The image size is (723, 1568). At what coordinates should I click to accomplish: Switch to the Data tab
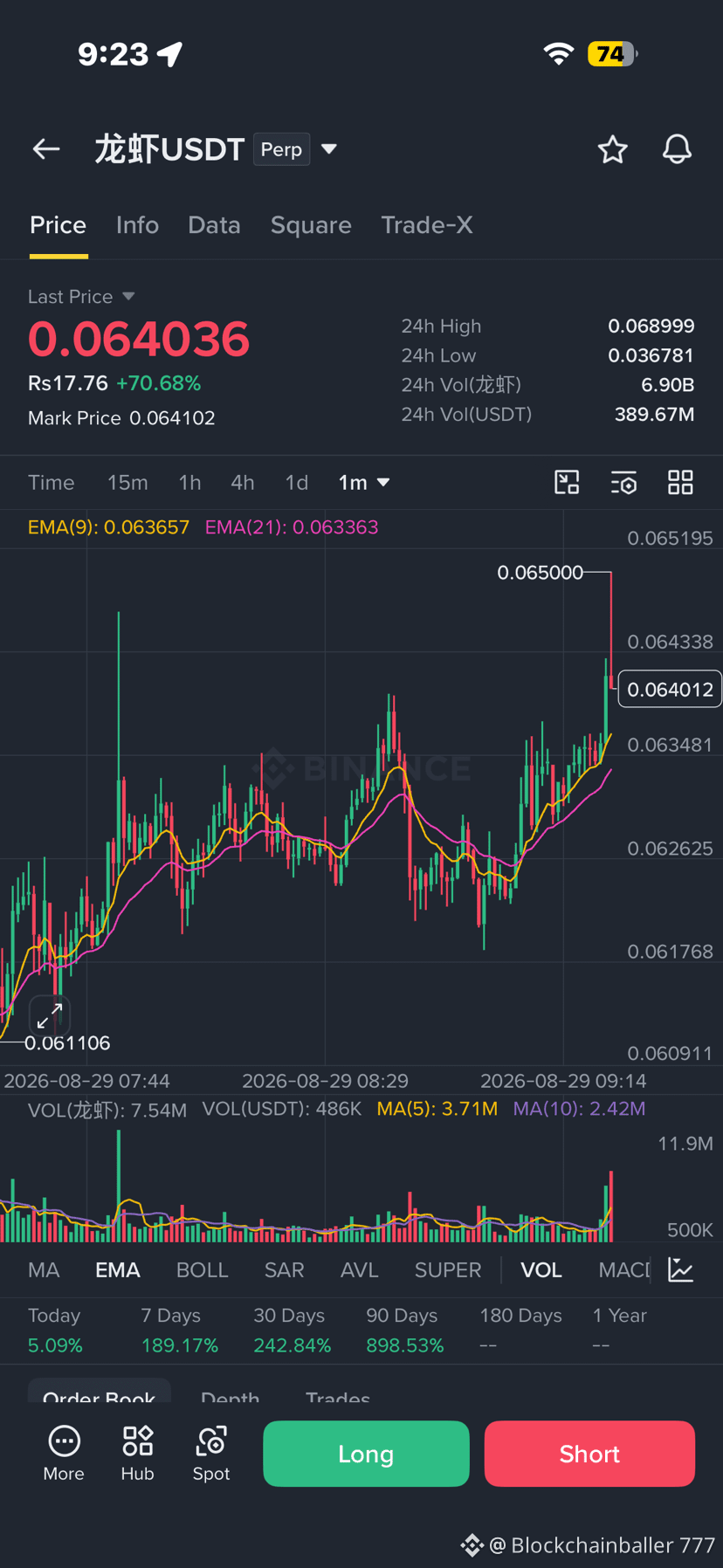[x=214, y=225]
